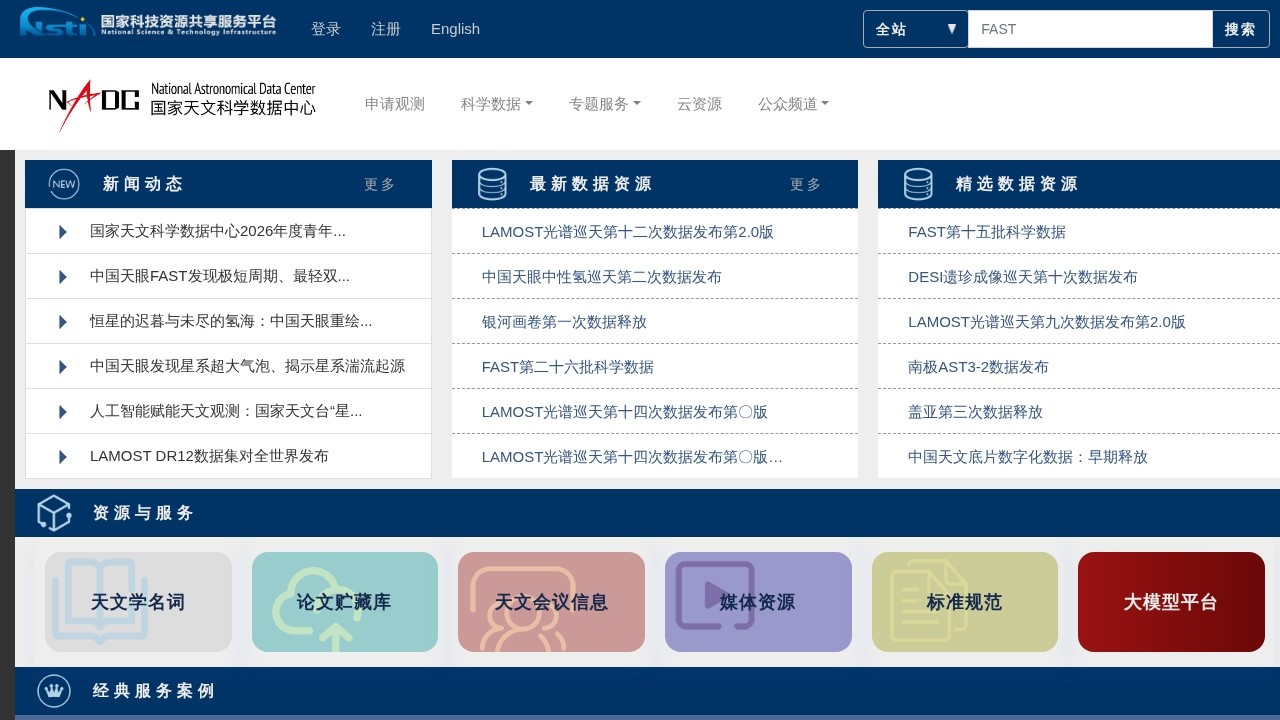Open the 申请观测 nav item

point(395,104)
